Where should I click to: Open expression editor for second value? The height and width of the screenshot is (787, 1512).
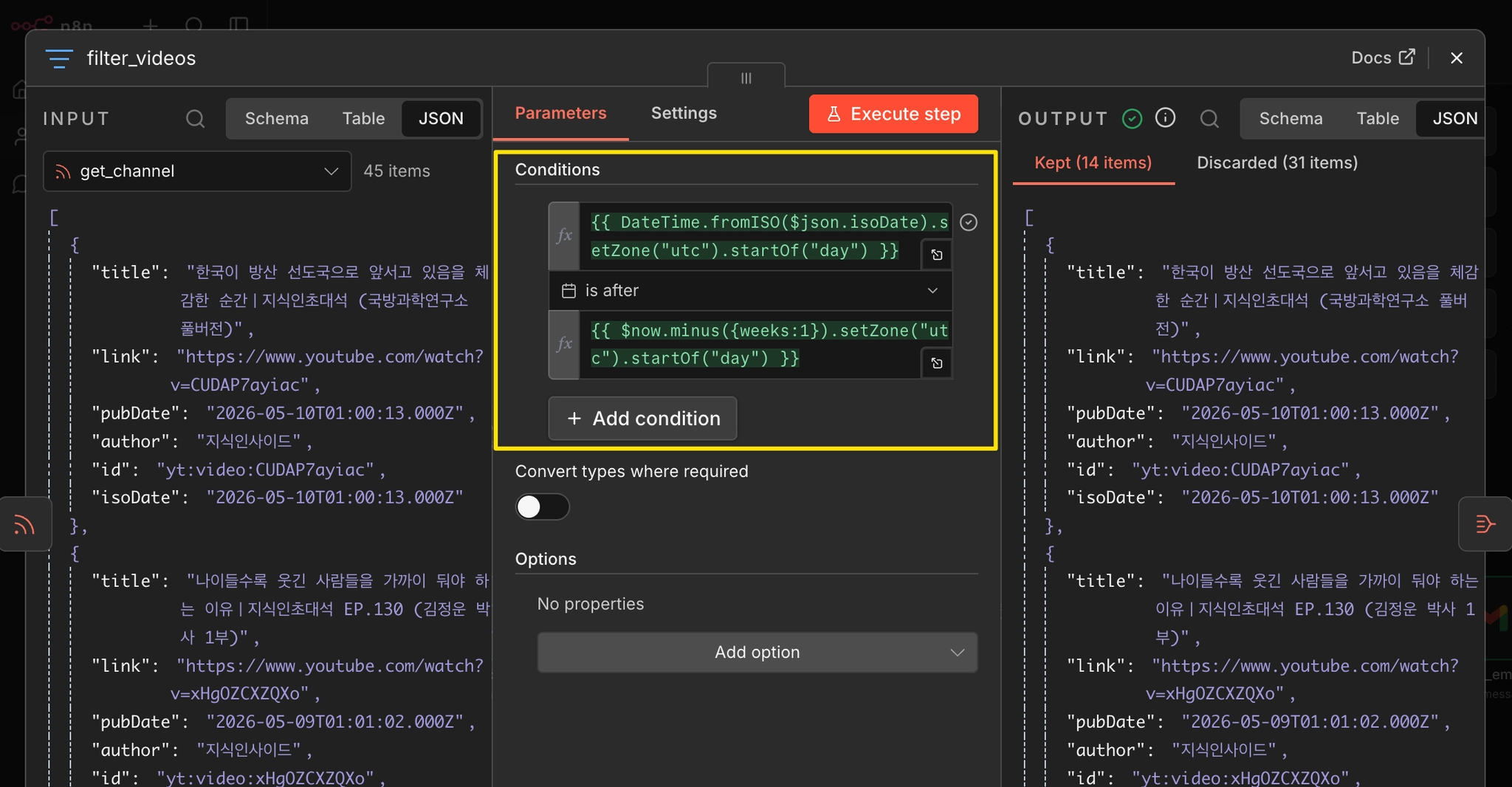937,363
